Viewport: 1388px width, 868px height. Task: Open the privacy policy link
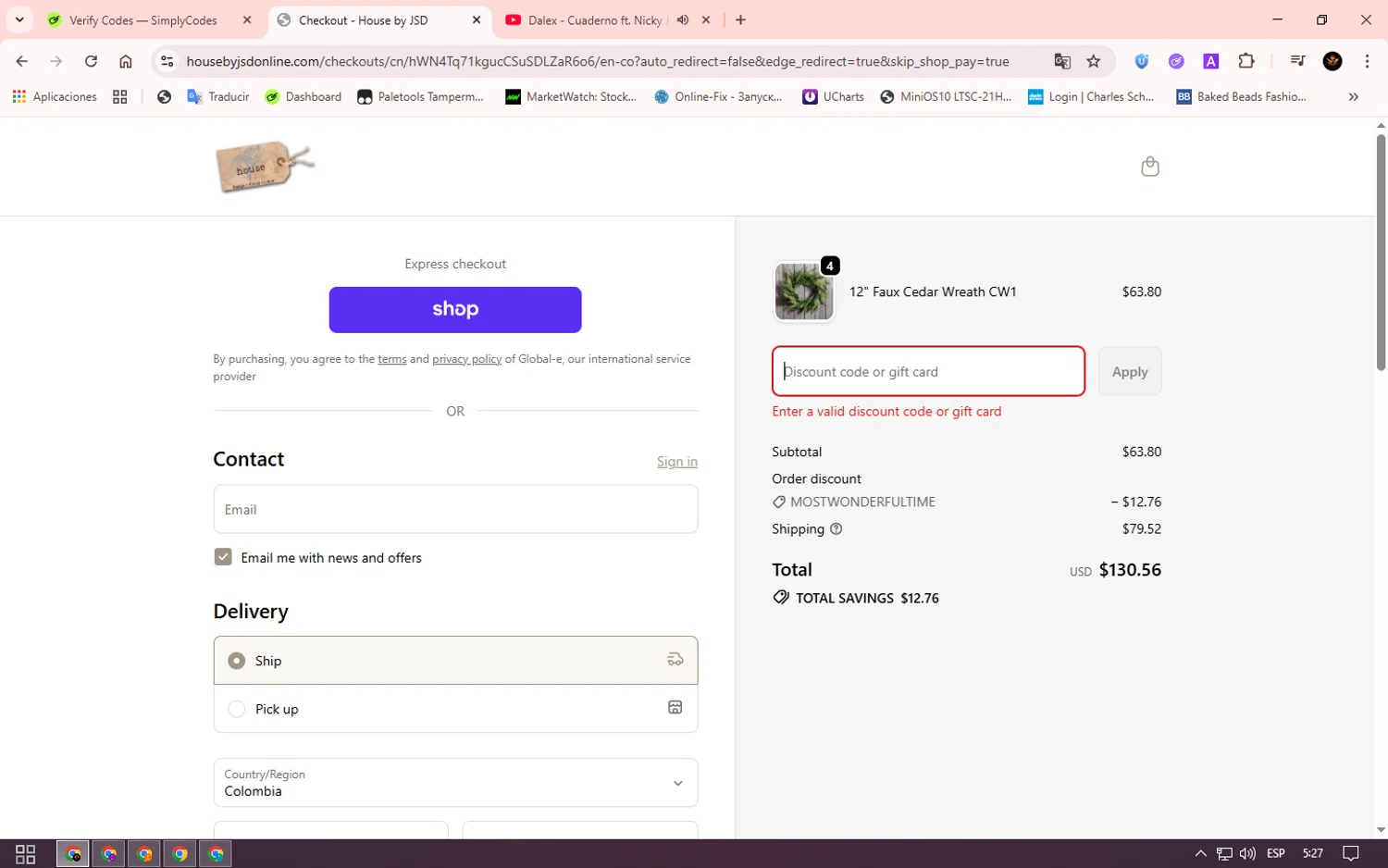467,359
